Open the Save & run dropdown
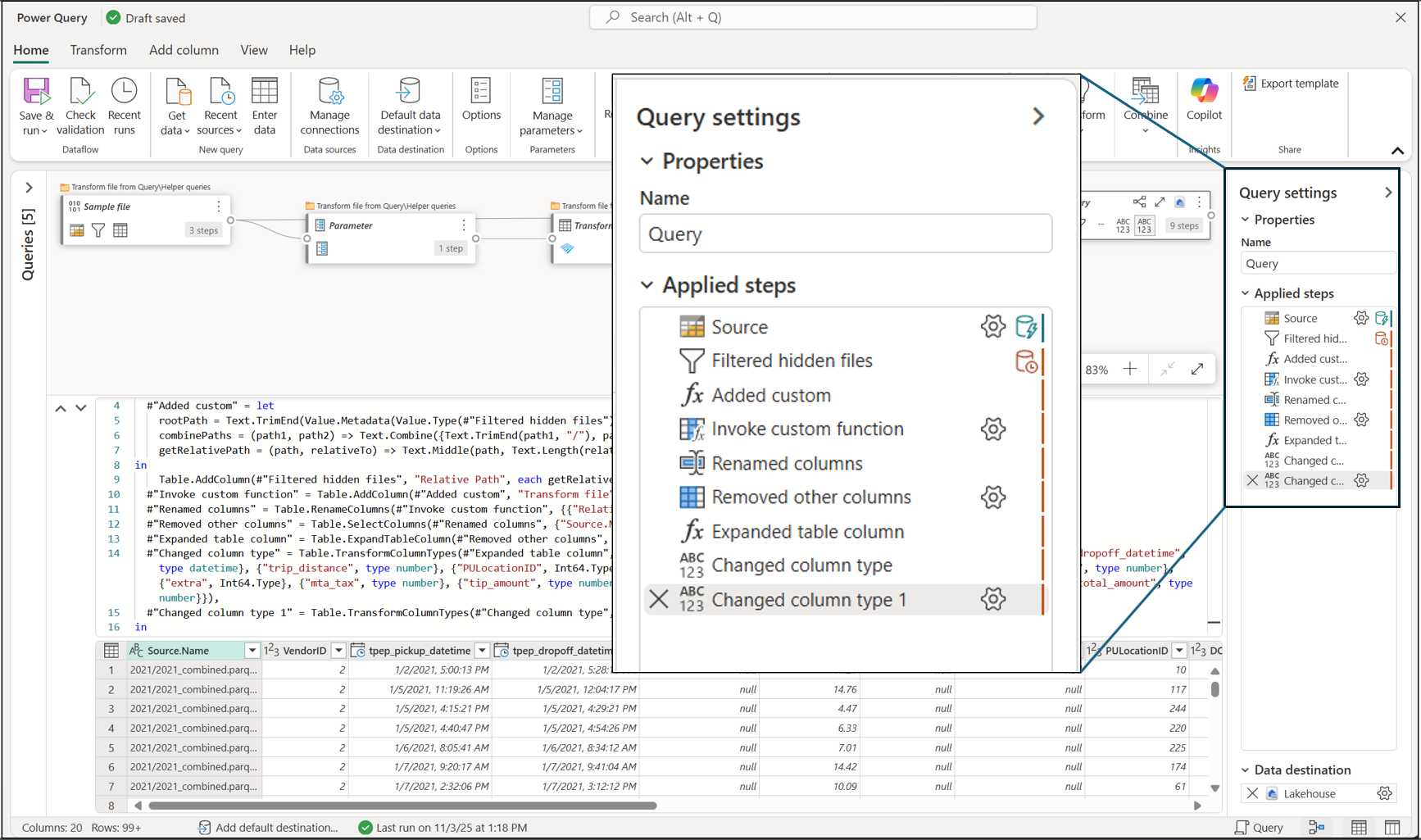The image size is (1421, 840). pos(44,131)
